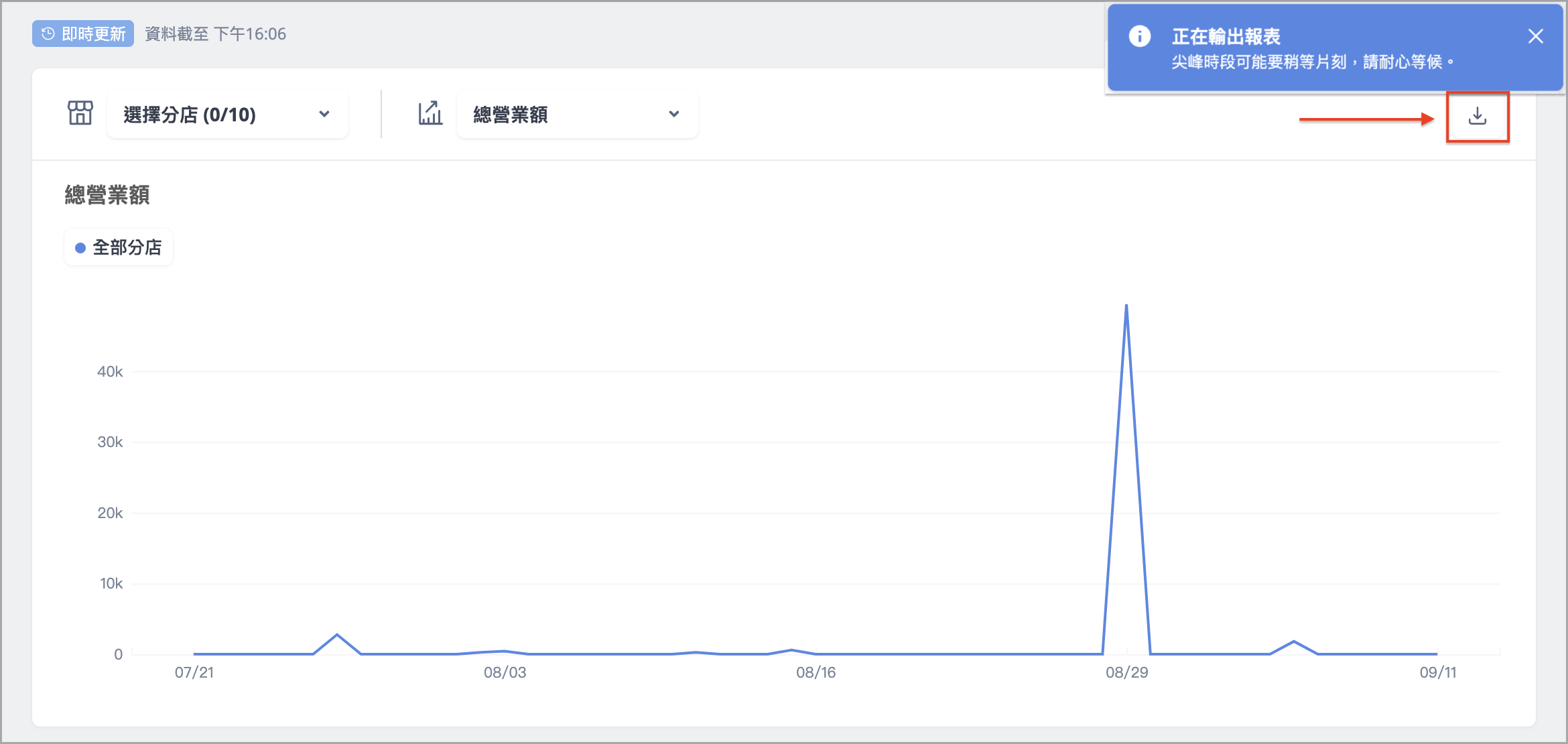Click the info icon in the notification
The height and width of the screenshot is (744, 1568).
(x=1139, y=36)
